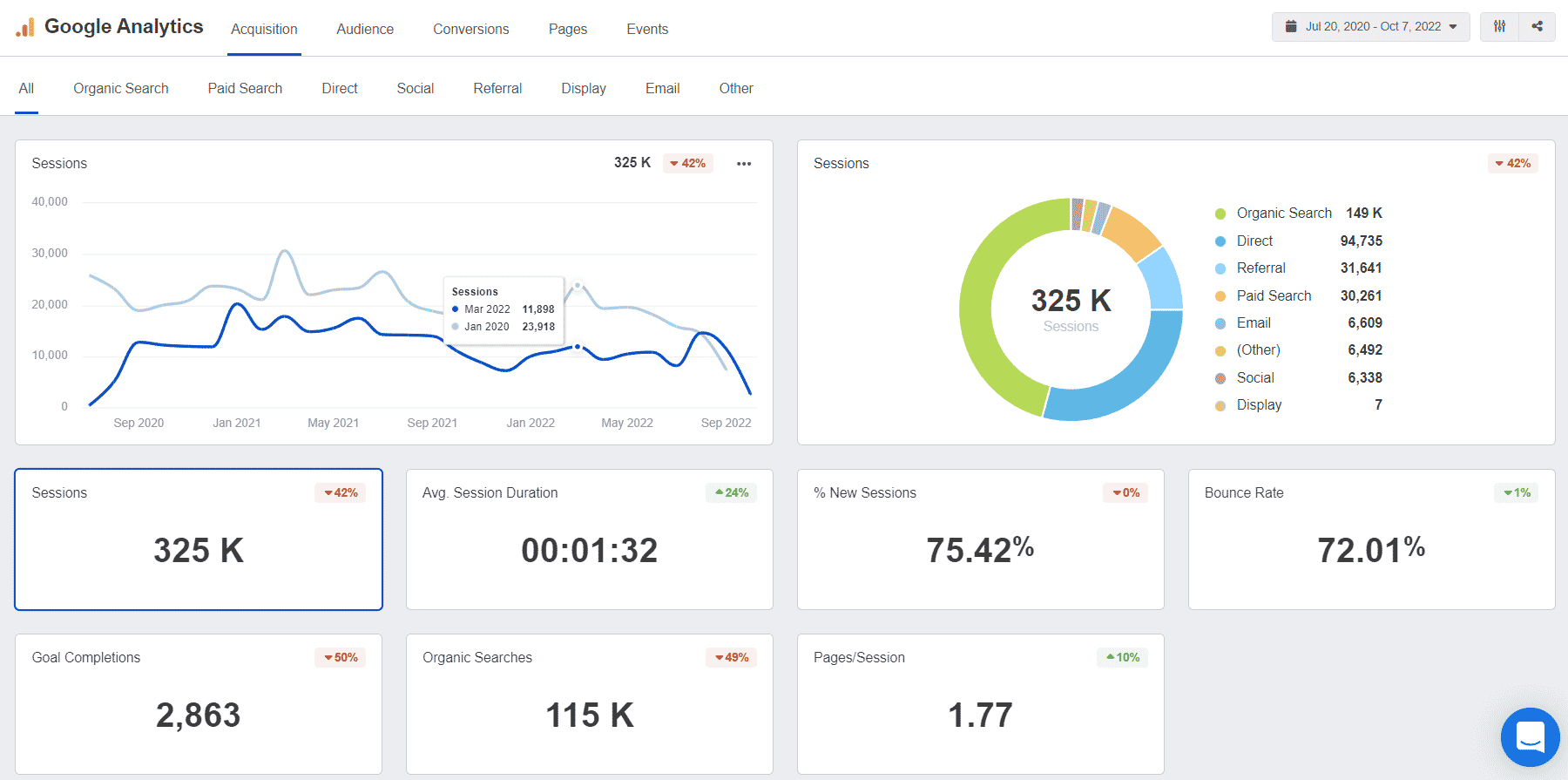Switch to the Audience tab
Screen dimensions: 1568x780
click(x=365, y=29)
